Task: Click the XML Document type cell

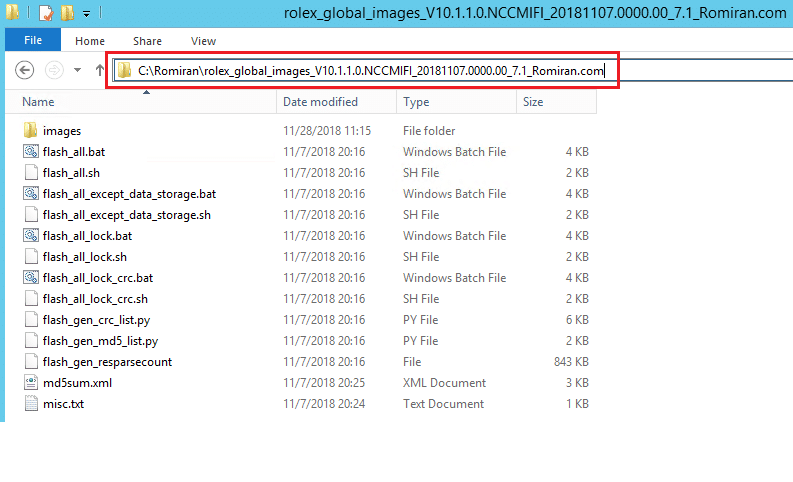Action: [444, 383]
